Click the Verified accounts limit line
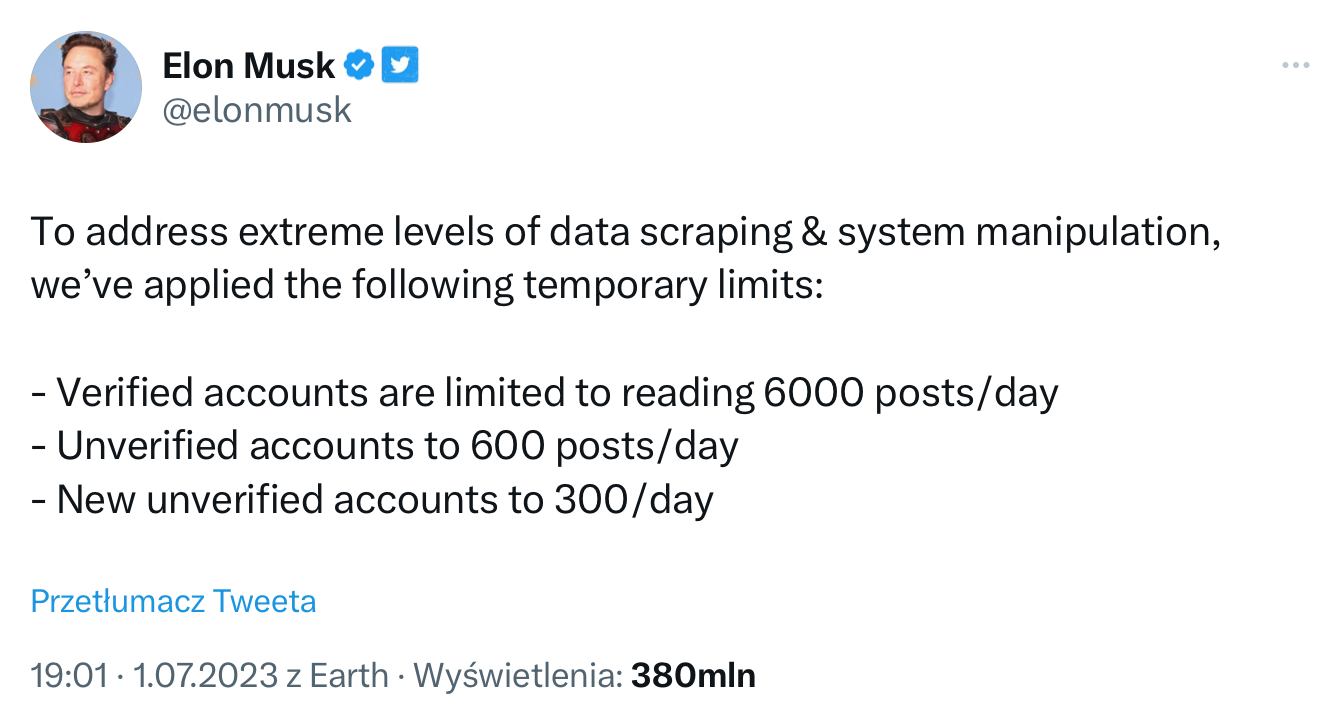 pyautogui.click(x=545, y=393)
